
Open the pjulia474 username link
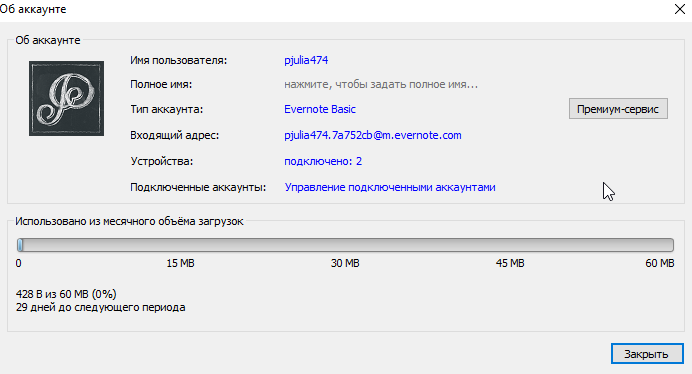click(306, 60)
